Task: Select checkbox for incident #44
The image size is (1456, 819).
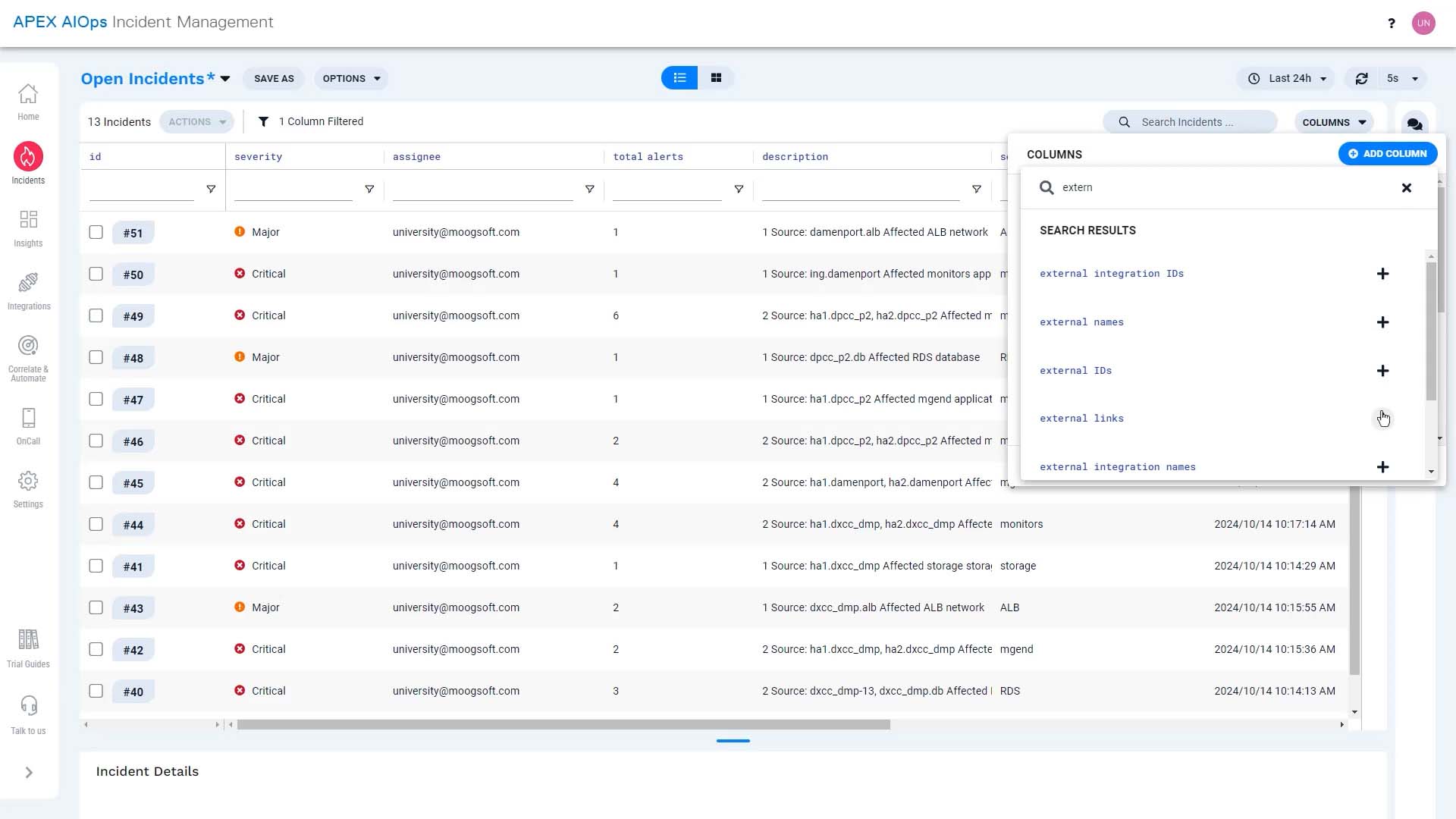Action: pos(96,524)
